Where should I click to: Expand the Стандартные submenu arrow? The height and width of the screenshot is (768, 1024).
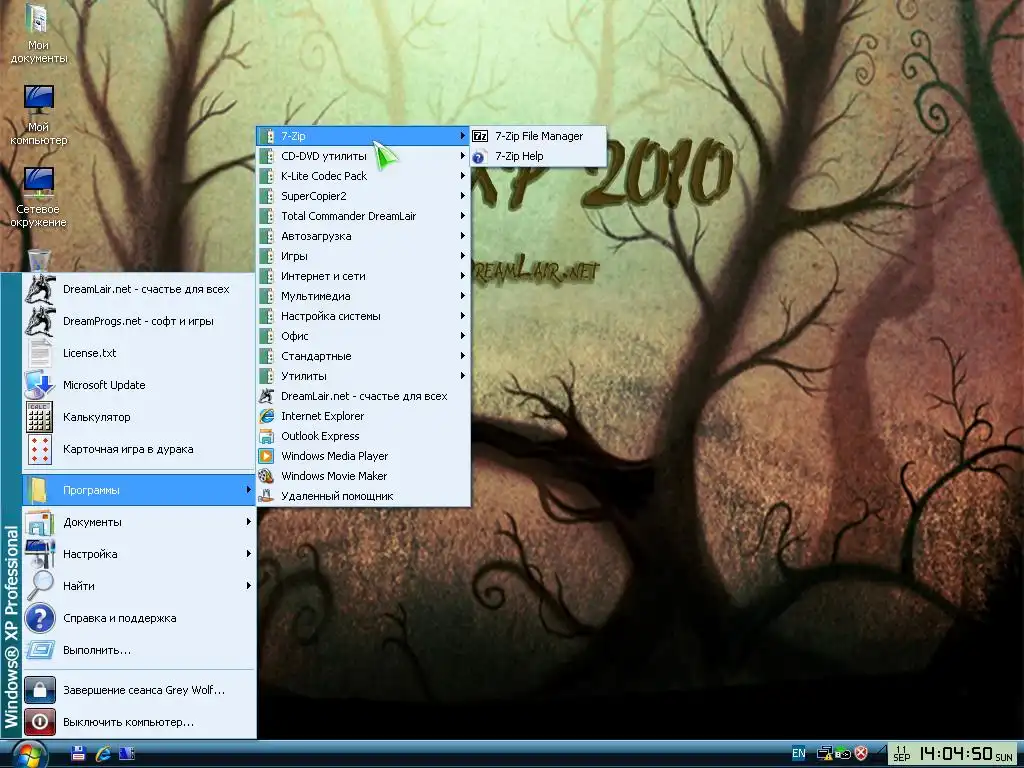tap(462, 356)
